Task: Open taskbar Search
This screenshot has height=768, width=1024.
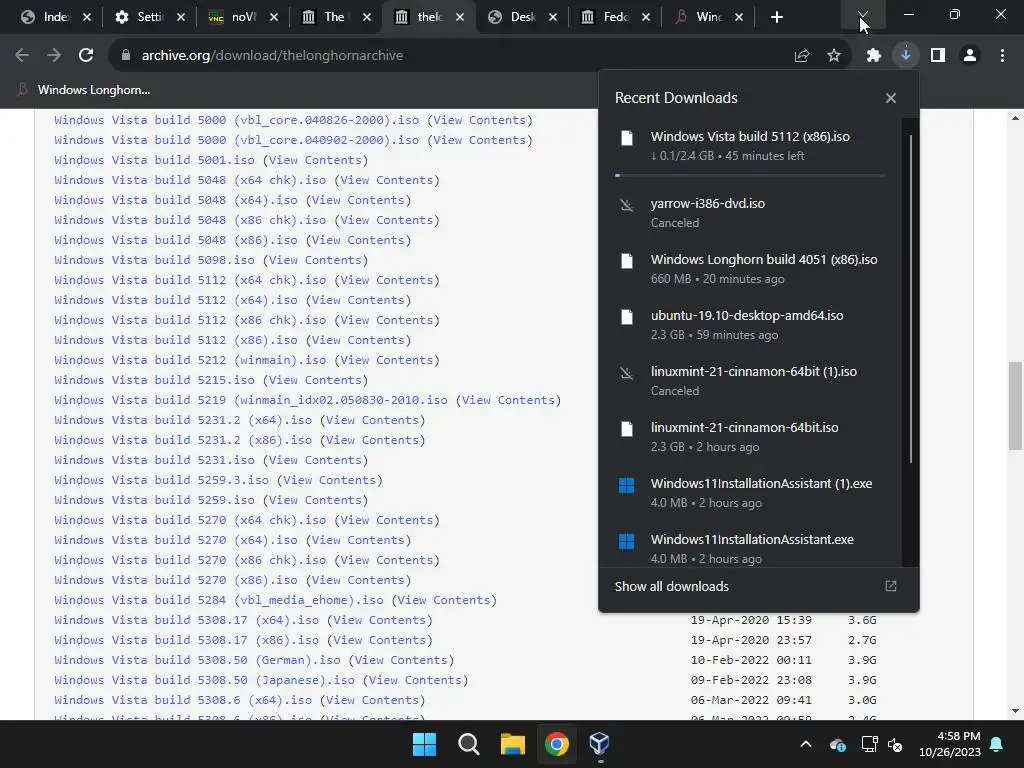Action: coord(468,744)
